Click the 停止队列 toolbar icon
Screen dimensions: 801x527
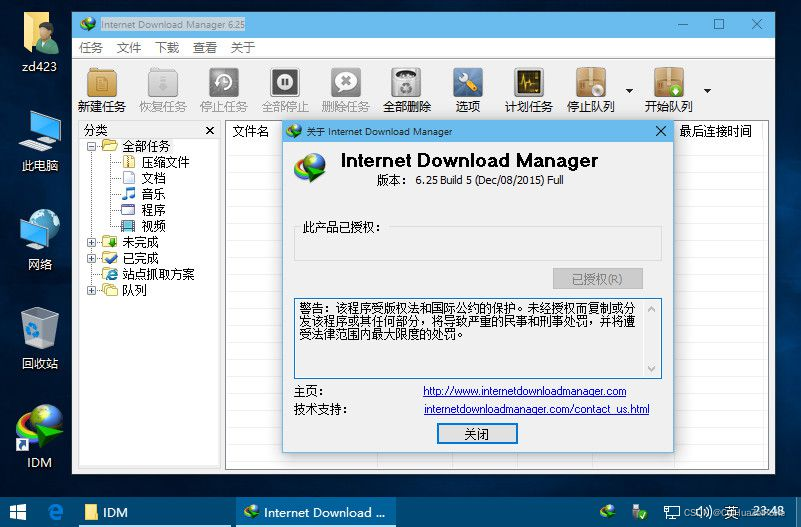591,83
